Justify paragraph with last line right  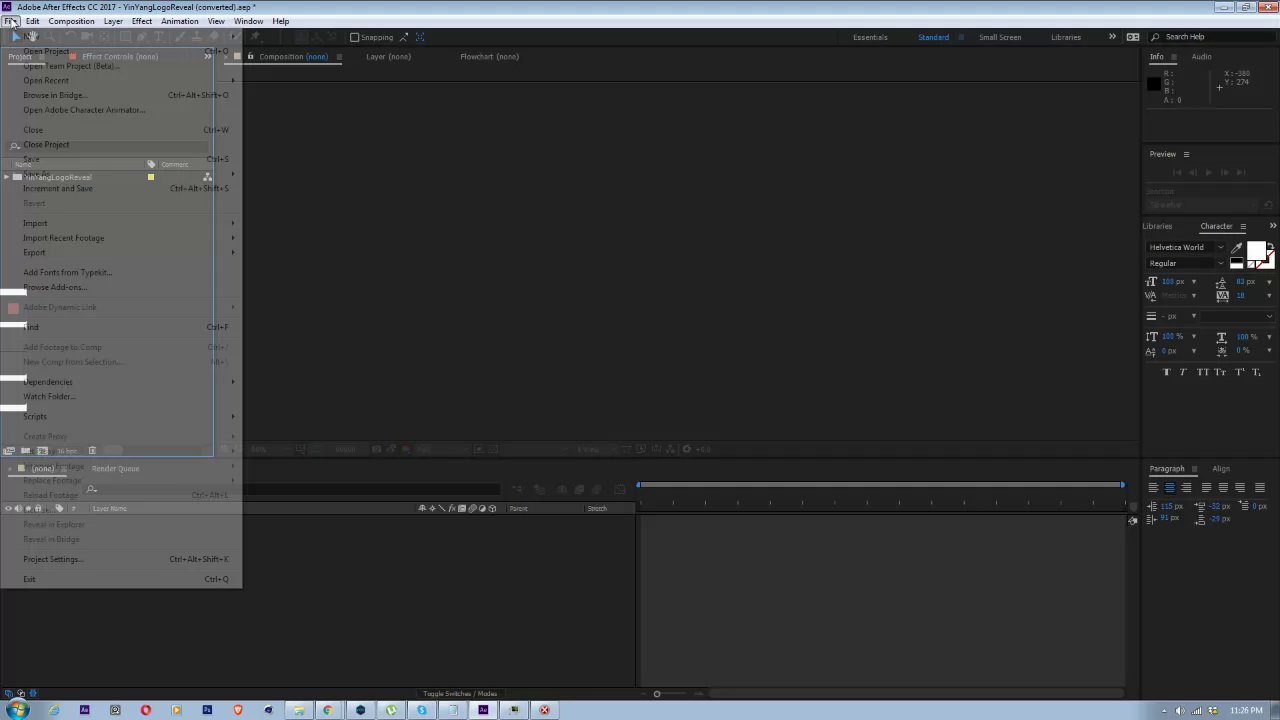coord(1240,488)
